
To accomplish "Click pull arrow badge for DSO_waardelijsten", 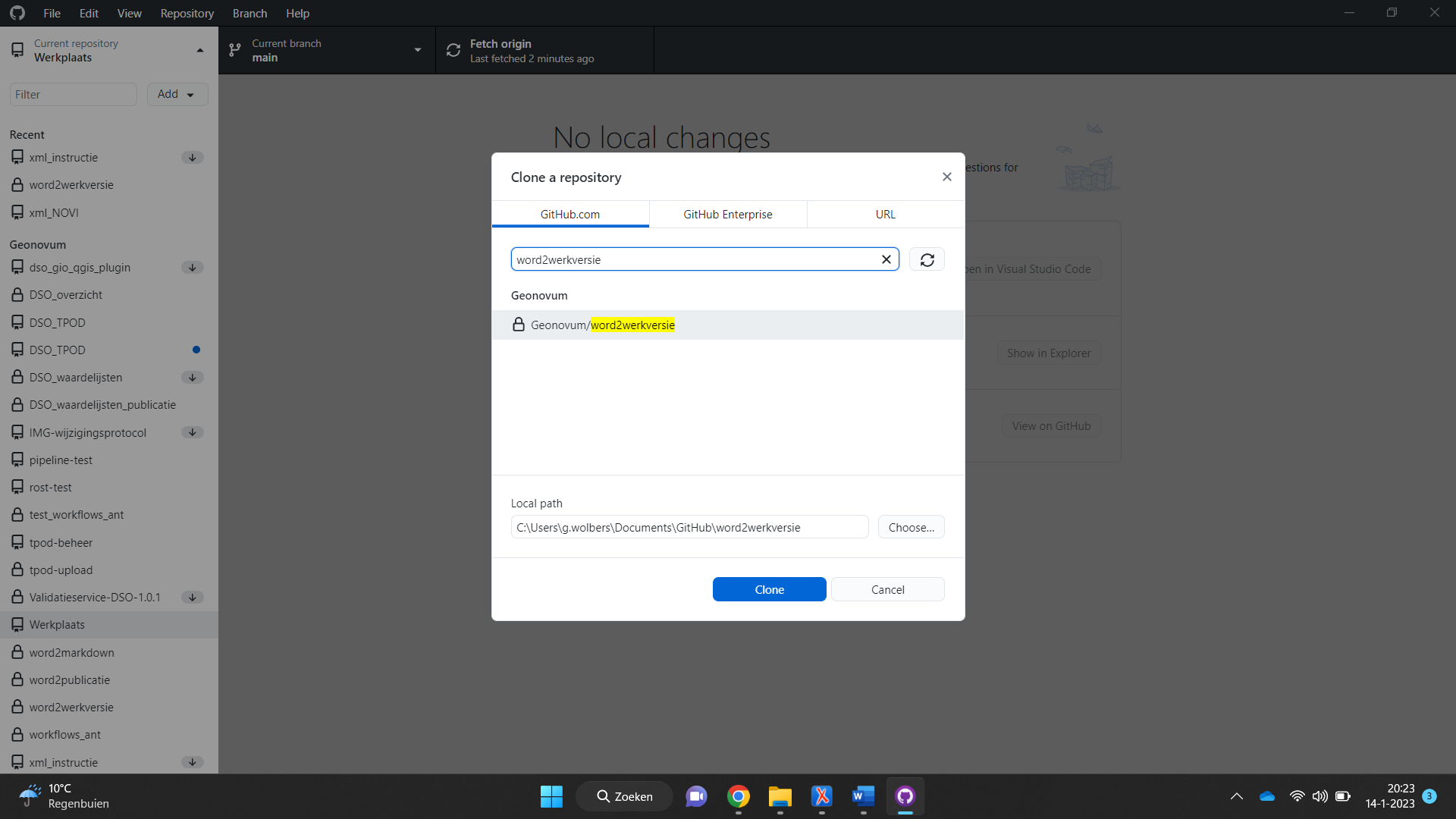I will (193, 378).
